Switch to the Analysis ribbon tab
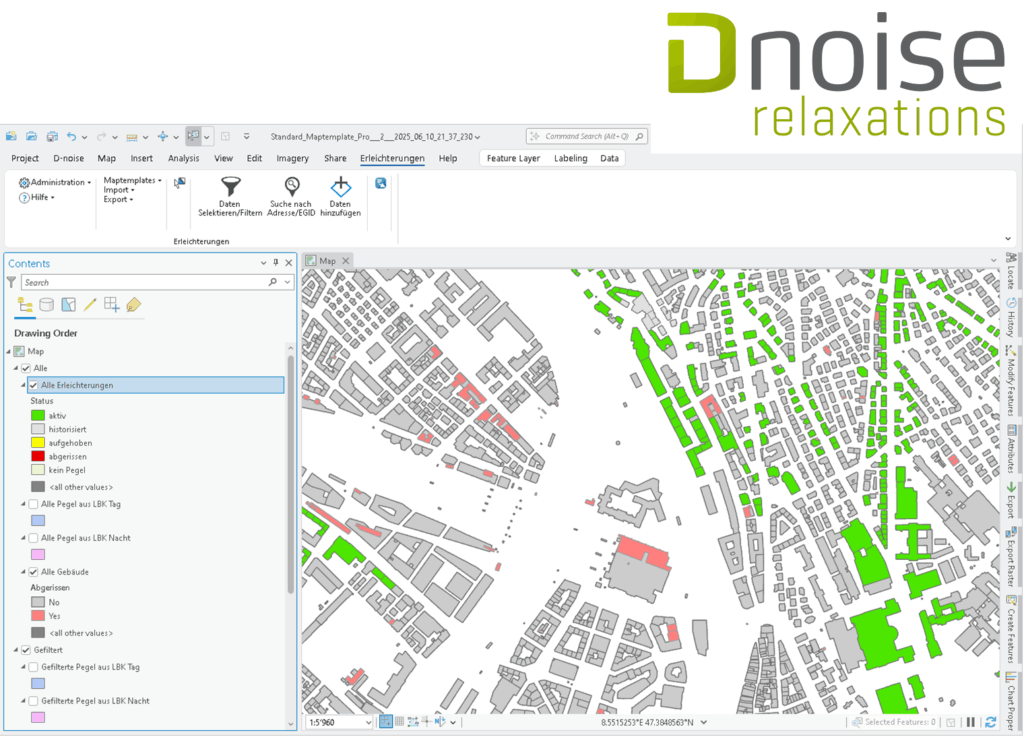The width and height of the screenshot is (1024, 737). click(x=183, y=158)
